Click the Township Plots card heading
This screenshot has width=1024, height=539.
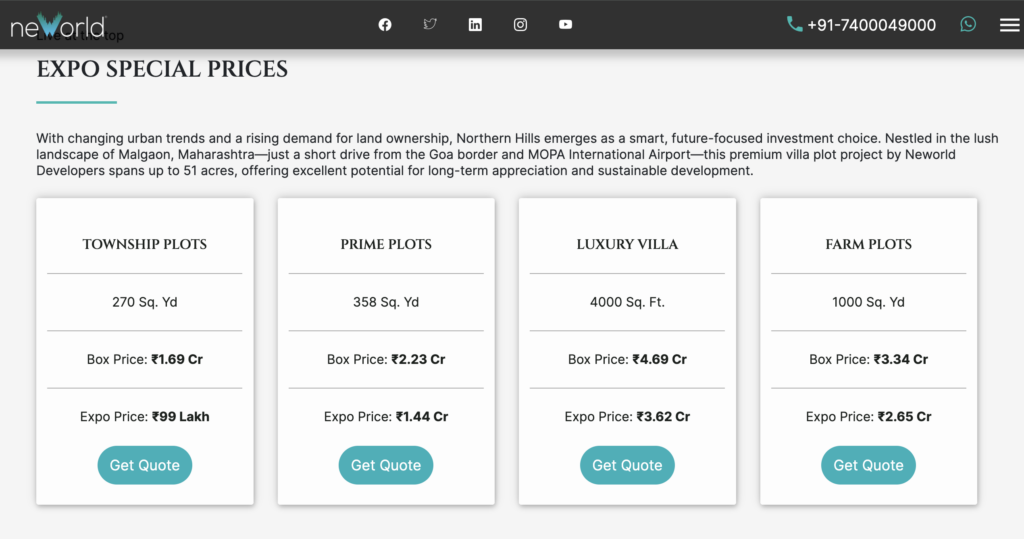click(145, 244)
